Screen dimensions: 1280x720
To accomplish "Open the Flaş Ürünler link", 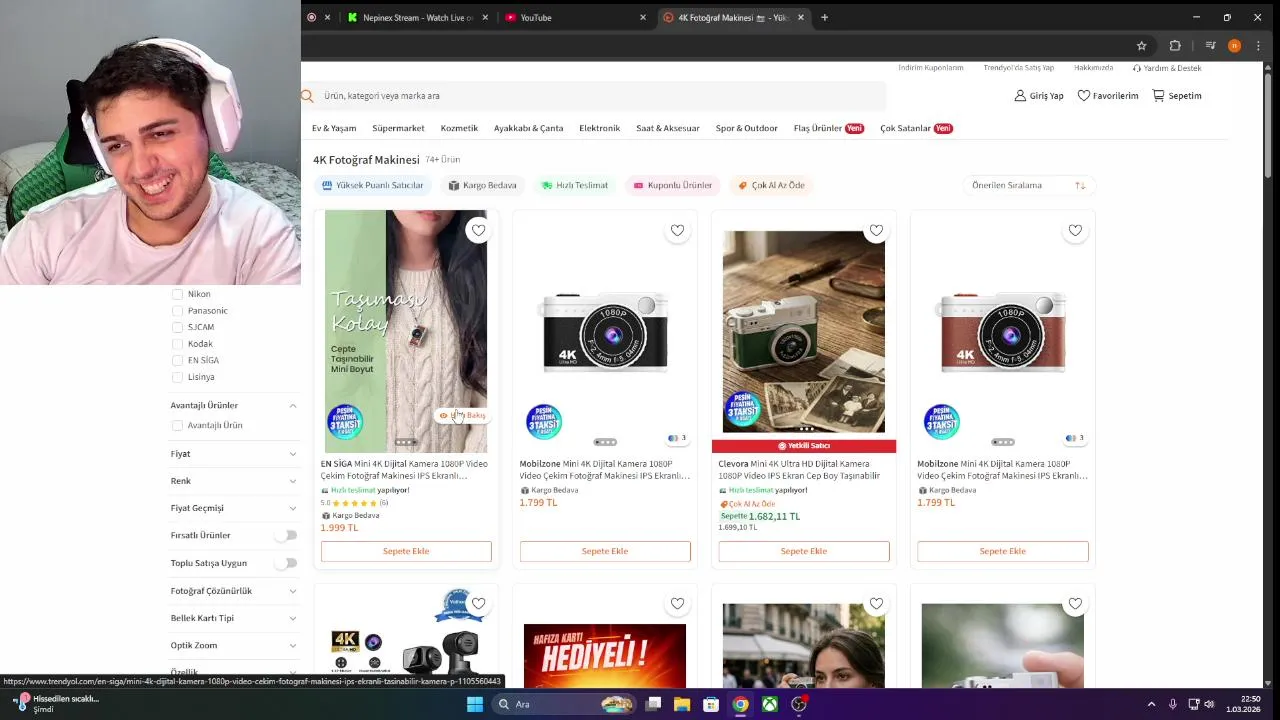I will 828,128.
